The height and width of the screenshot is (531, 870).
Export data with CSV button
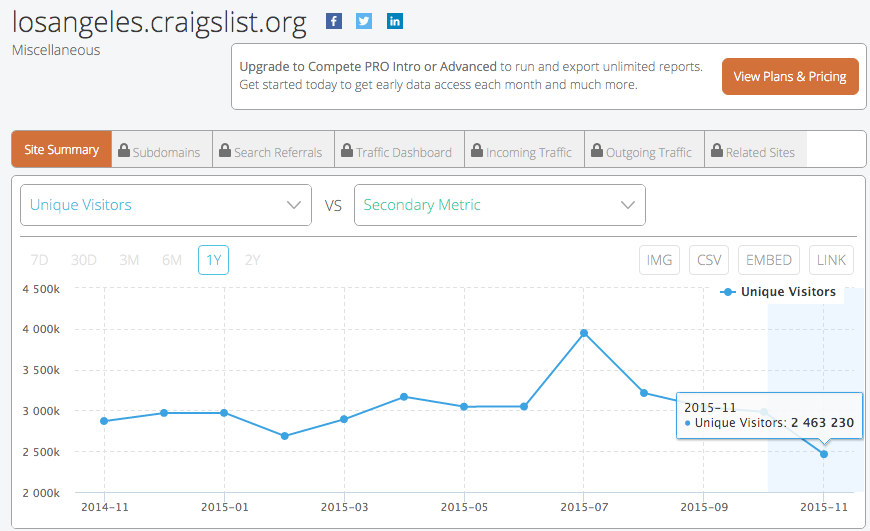(709, 260)
